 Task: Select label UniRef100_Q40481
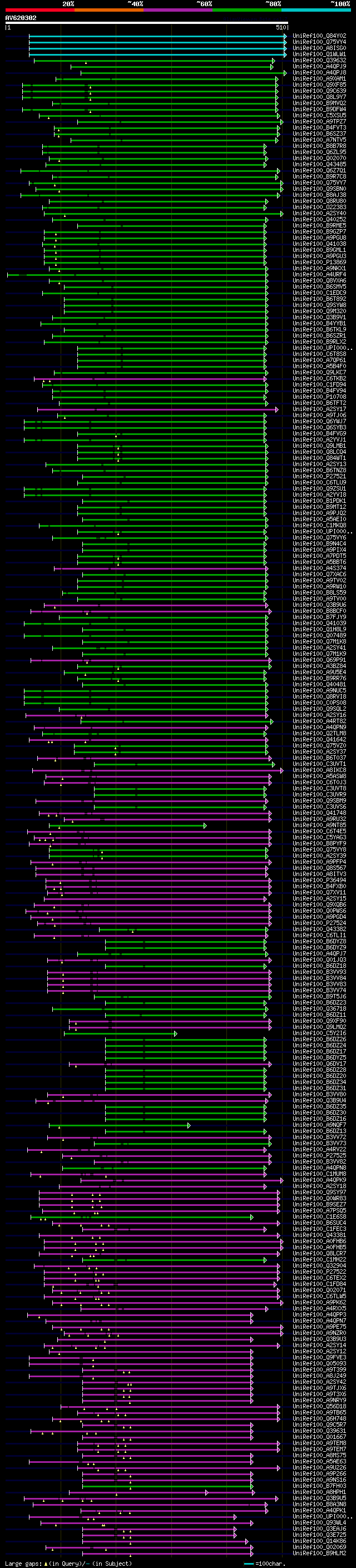[319, 684]
